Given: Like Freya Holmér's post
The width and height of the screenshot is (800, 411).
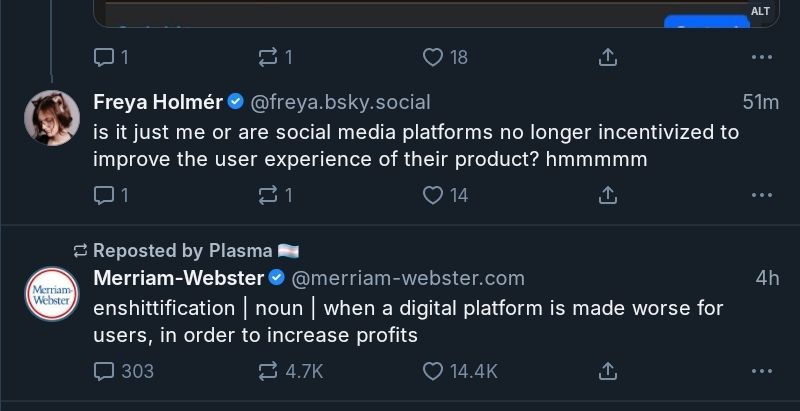Looking at the screenshot, I should coord(433,196).
